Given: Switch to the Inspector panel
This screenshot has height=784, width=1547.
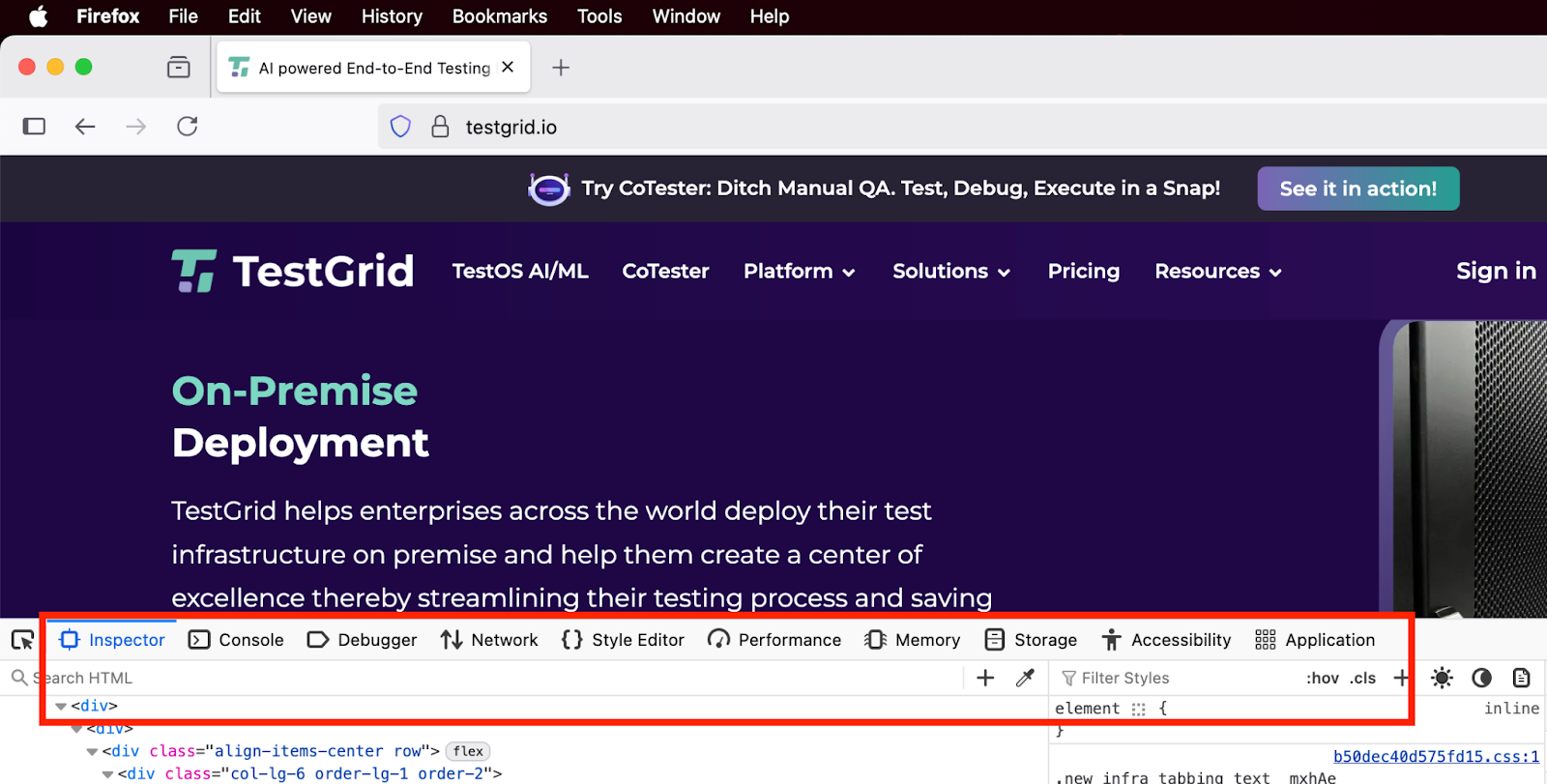Looking at the screenshot, I should [112, 640].
